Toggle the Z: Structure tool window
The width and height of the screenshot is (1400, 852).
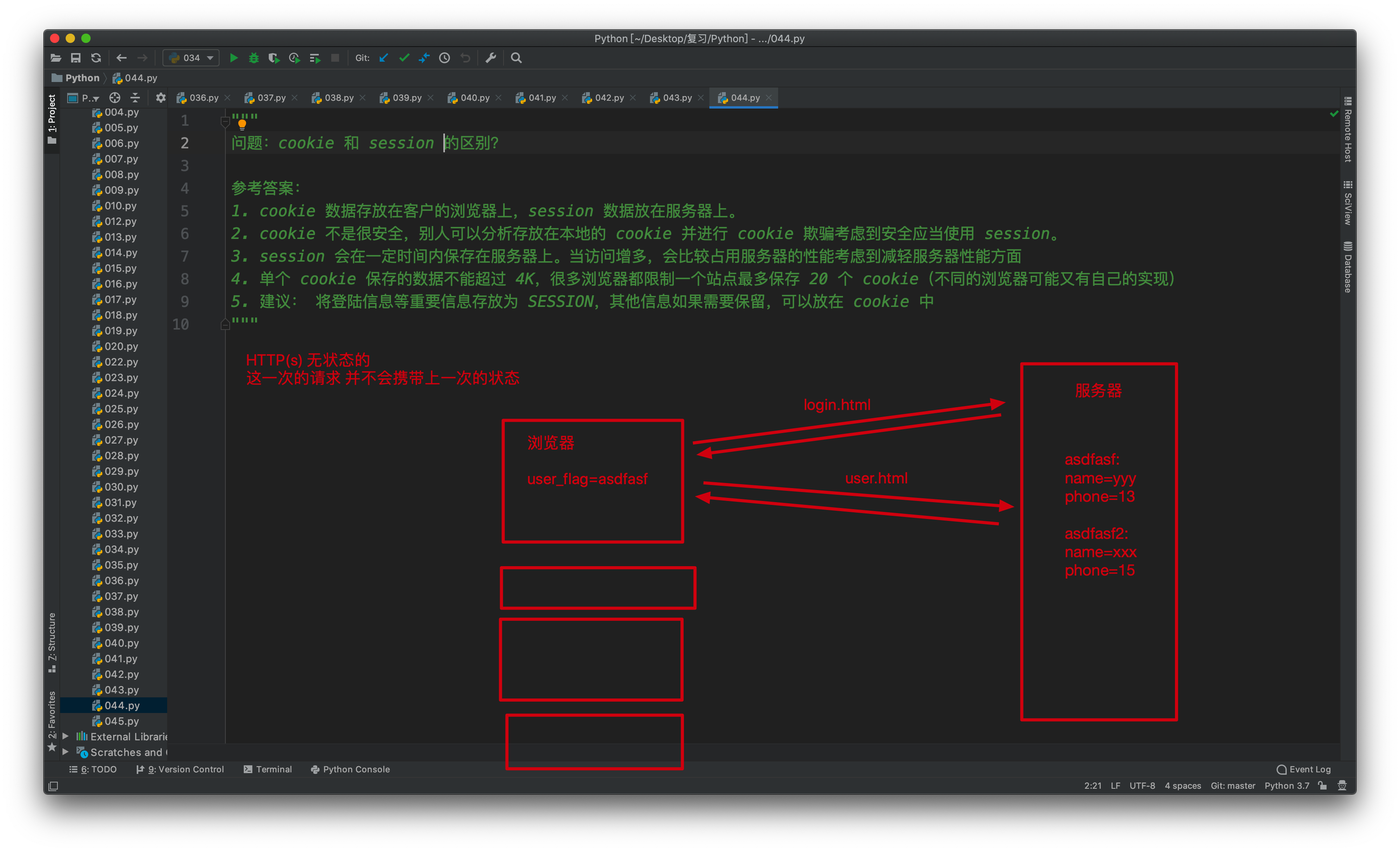[x=52, y=643]
